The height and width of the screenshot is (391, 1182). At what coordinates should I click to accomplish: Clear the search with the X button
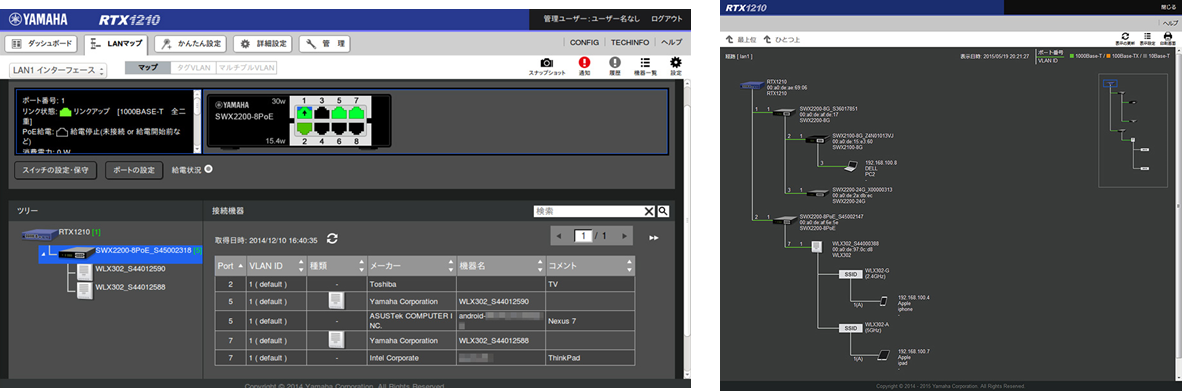click(x=649, y=211)
